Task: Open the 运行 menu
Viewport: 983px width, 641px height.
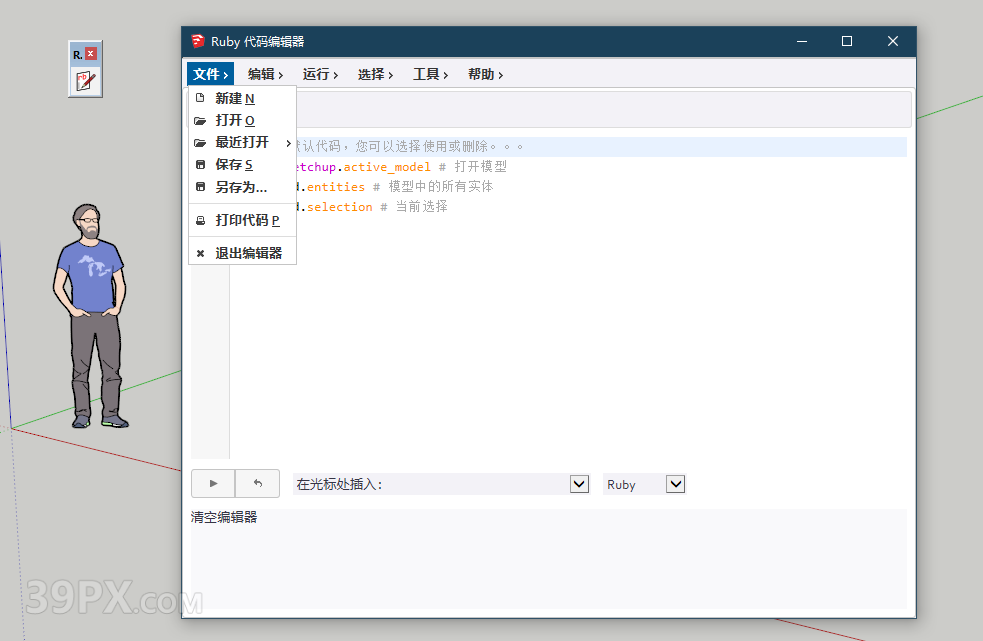Action: [320, 74]
